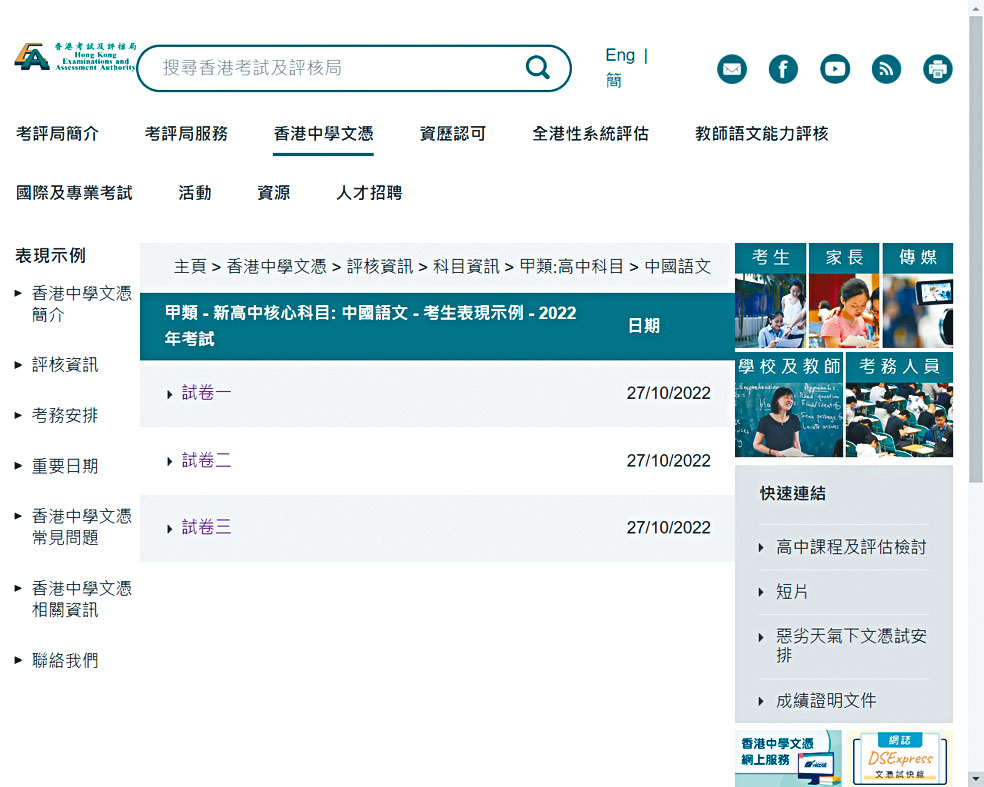The image size is (984, 787).
Task: Click the 考生 image panel
Action: click(770, 295)
